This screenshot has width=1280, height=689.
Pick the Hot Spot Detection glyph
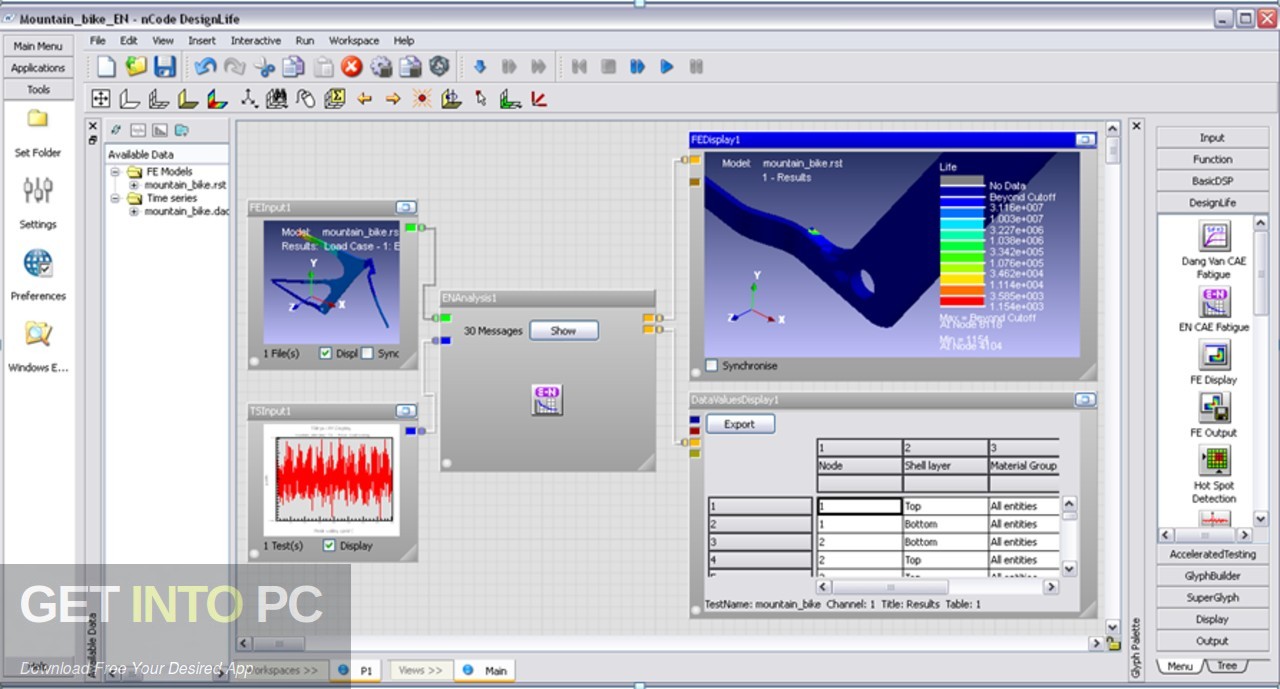tap(1214, 461)
